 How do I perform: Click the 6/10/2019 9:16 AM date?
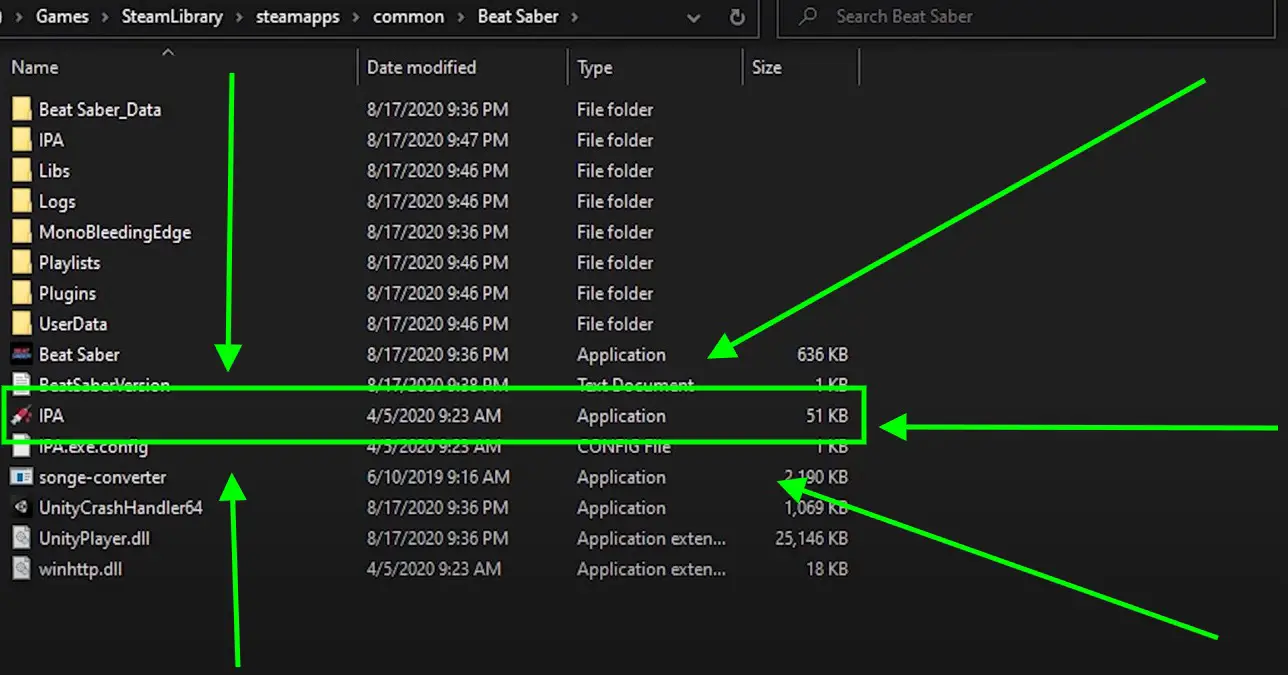(438, 477)
